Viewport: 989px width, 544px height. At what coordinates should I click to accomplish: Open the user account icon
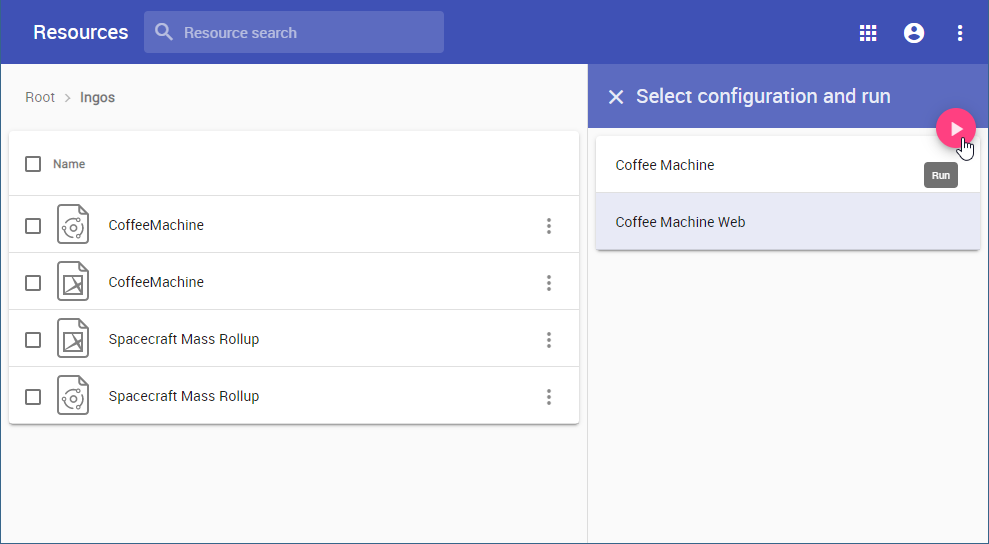tap(914, 33)
